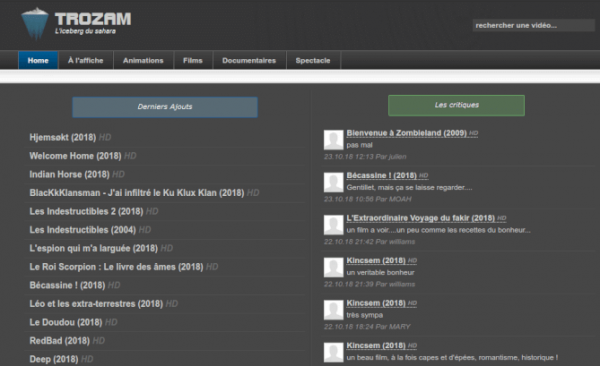Open BlacKkKlansman (2018) movie link
This screenshot has height=366, width=600.
(137, 193)
